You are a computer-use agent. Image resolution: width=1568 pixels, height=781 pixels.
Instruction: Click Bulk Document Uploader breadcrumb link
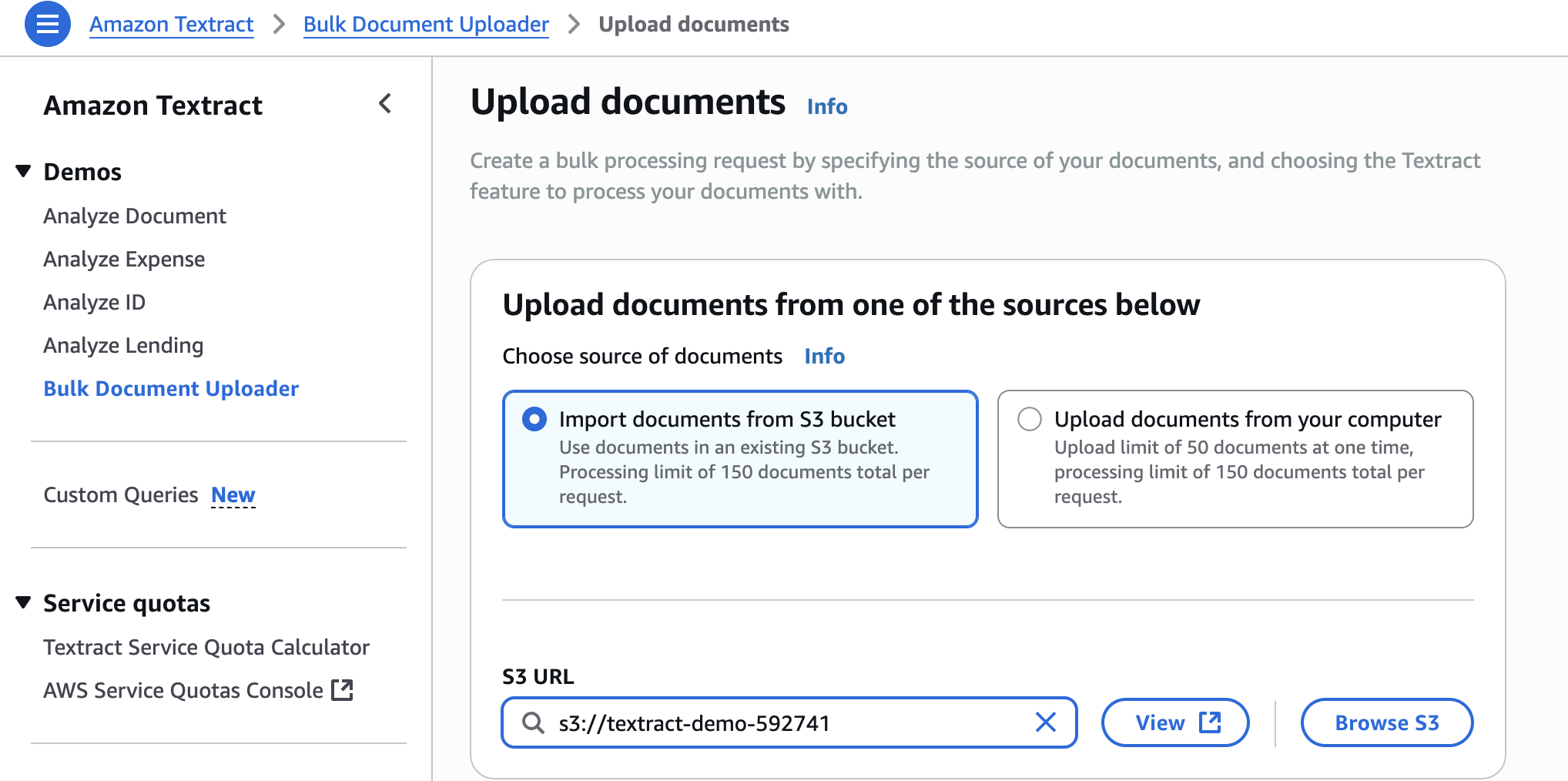pyautogui.click(x=426, y=24)
